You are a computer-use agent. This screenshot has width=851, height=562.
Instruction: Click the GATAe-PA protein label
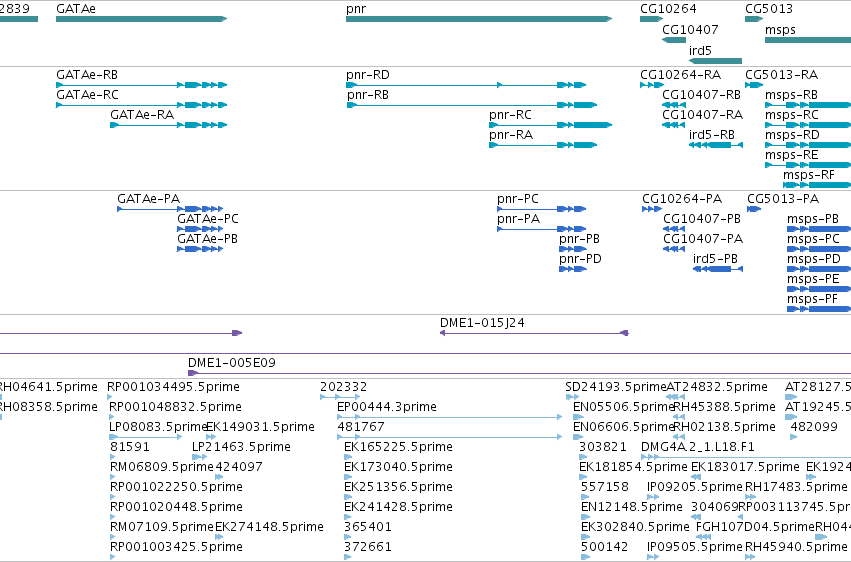[x=148, y=199]
